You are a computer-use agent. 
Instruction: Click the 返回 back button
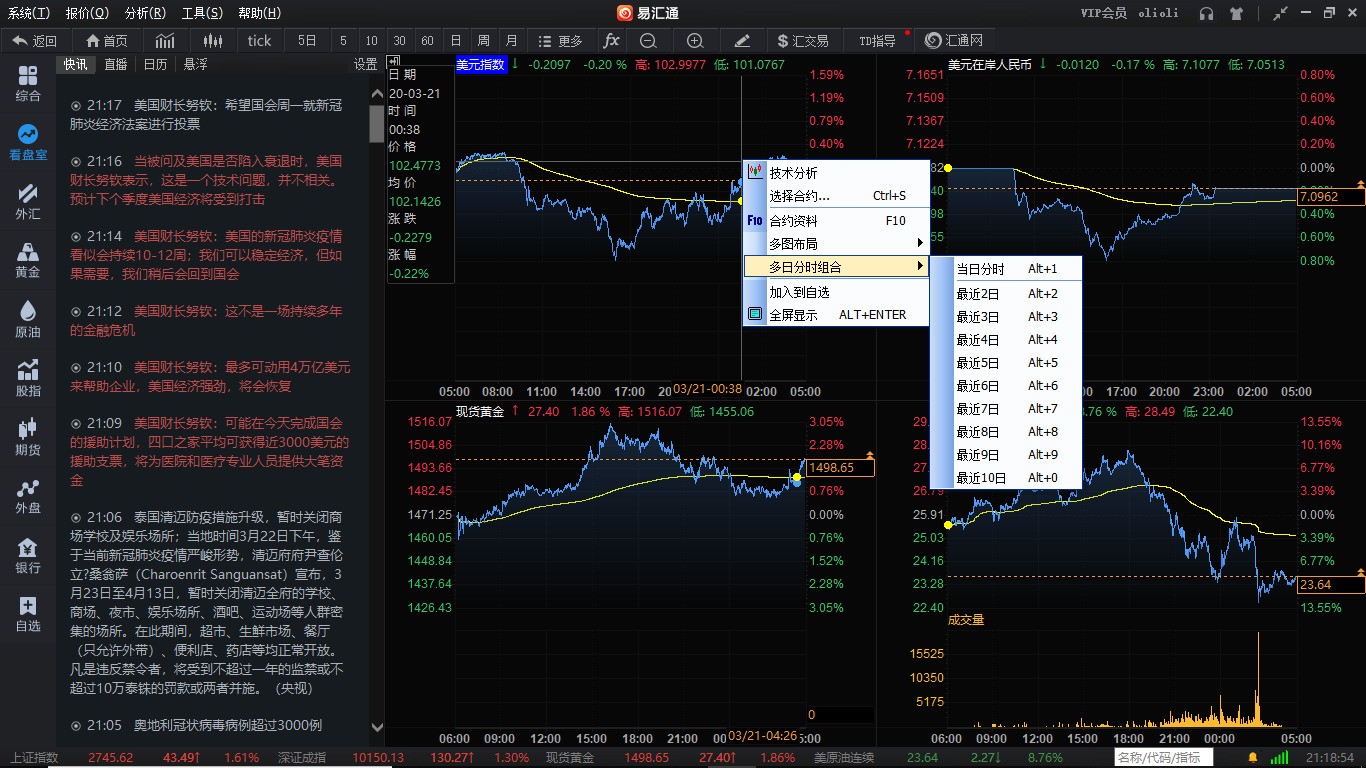coord(35,41)
